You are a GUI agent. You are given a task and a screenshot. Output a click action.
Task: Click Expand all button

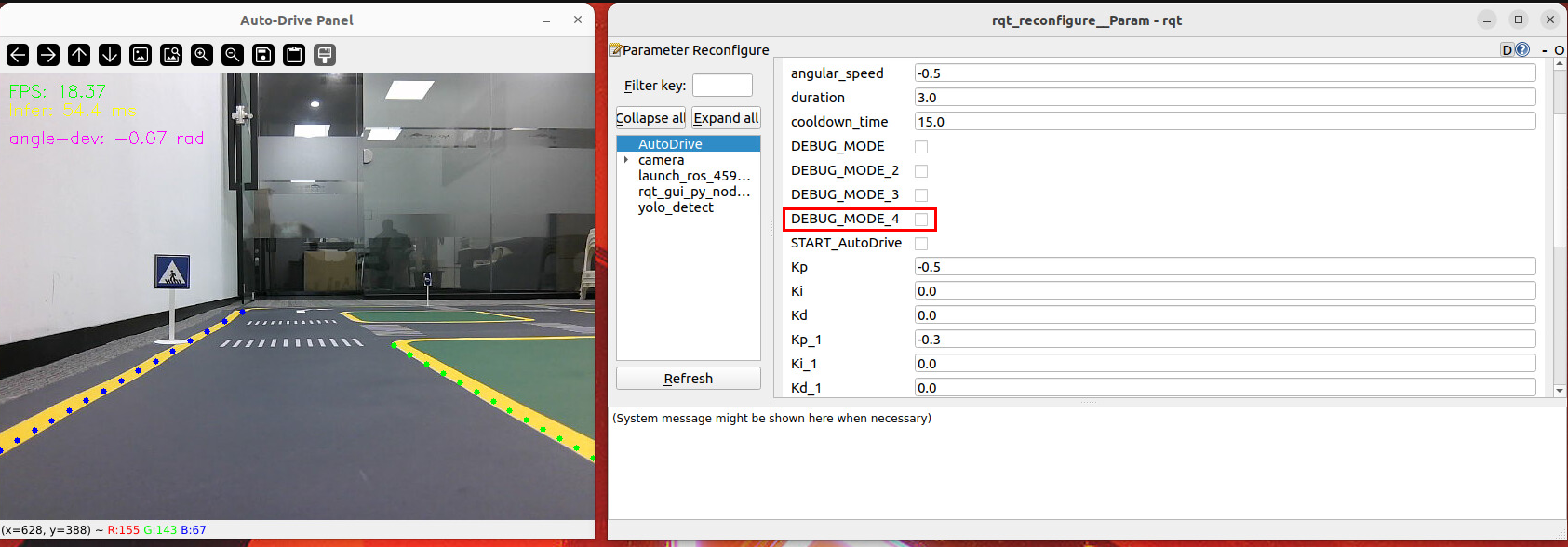(x=726, y=118)
